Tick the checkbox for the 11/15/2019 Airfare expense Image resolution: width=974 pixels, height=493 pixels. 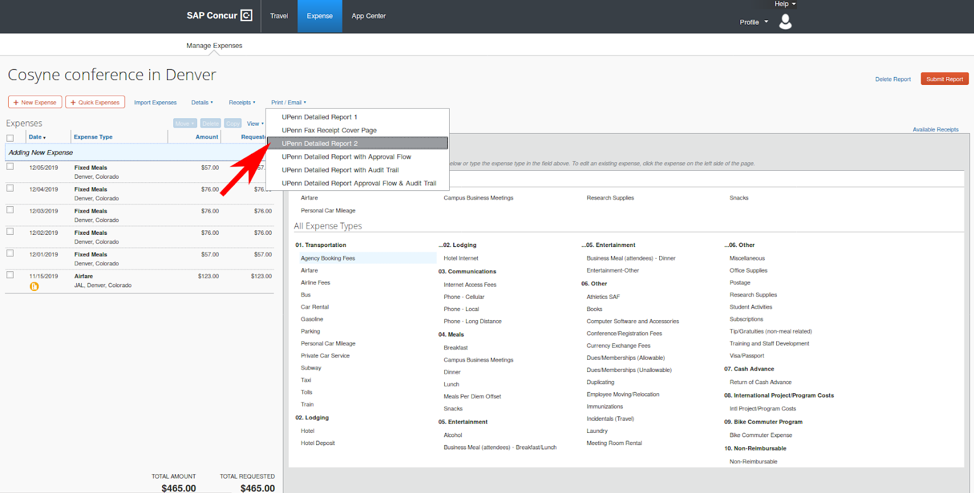[x=10, y=275]
